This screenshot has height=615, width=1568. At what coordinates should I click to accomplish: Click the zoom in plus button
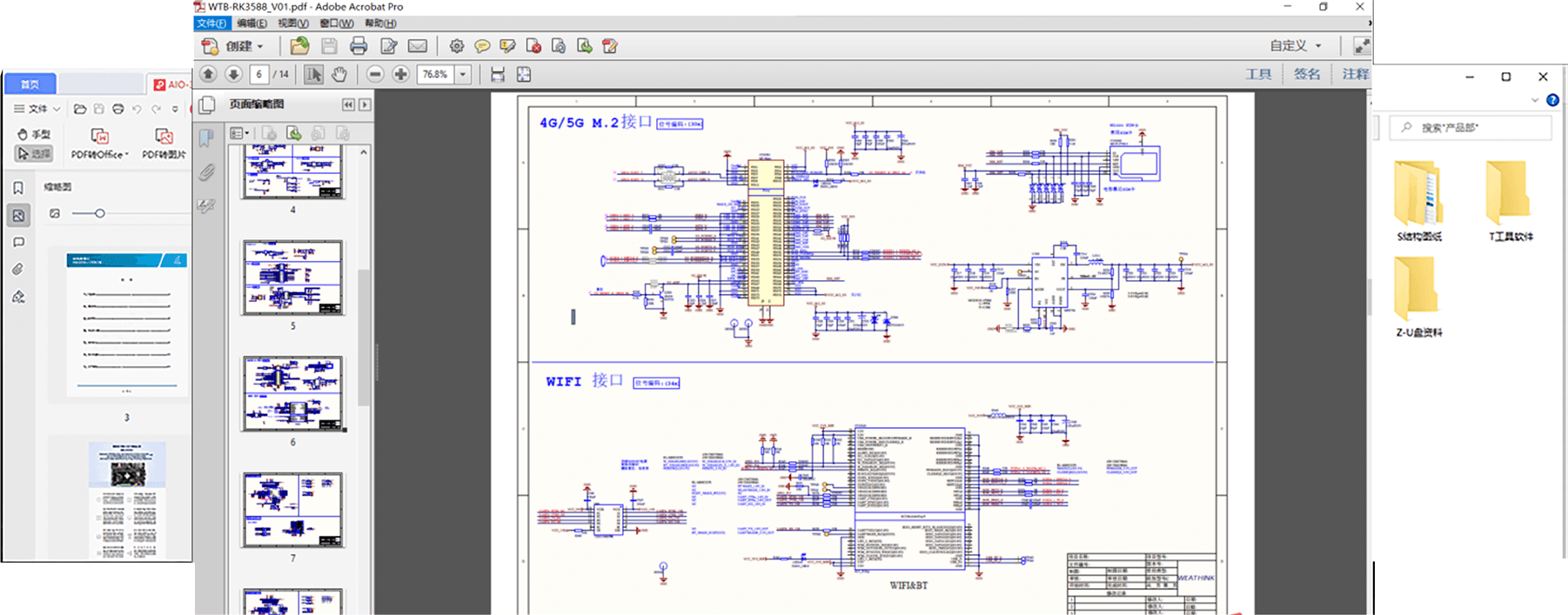(400, 75)
